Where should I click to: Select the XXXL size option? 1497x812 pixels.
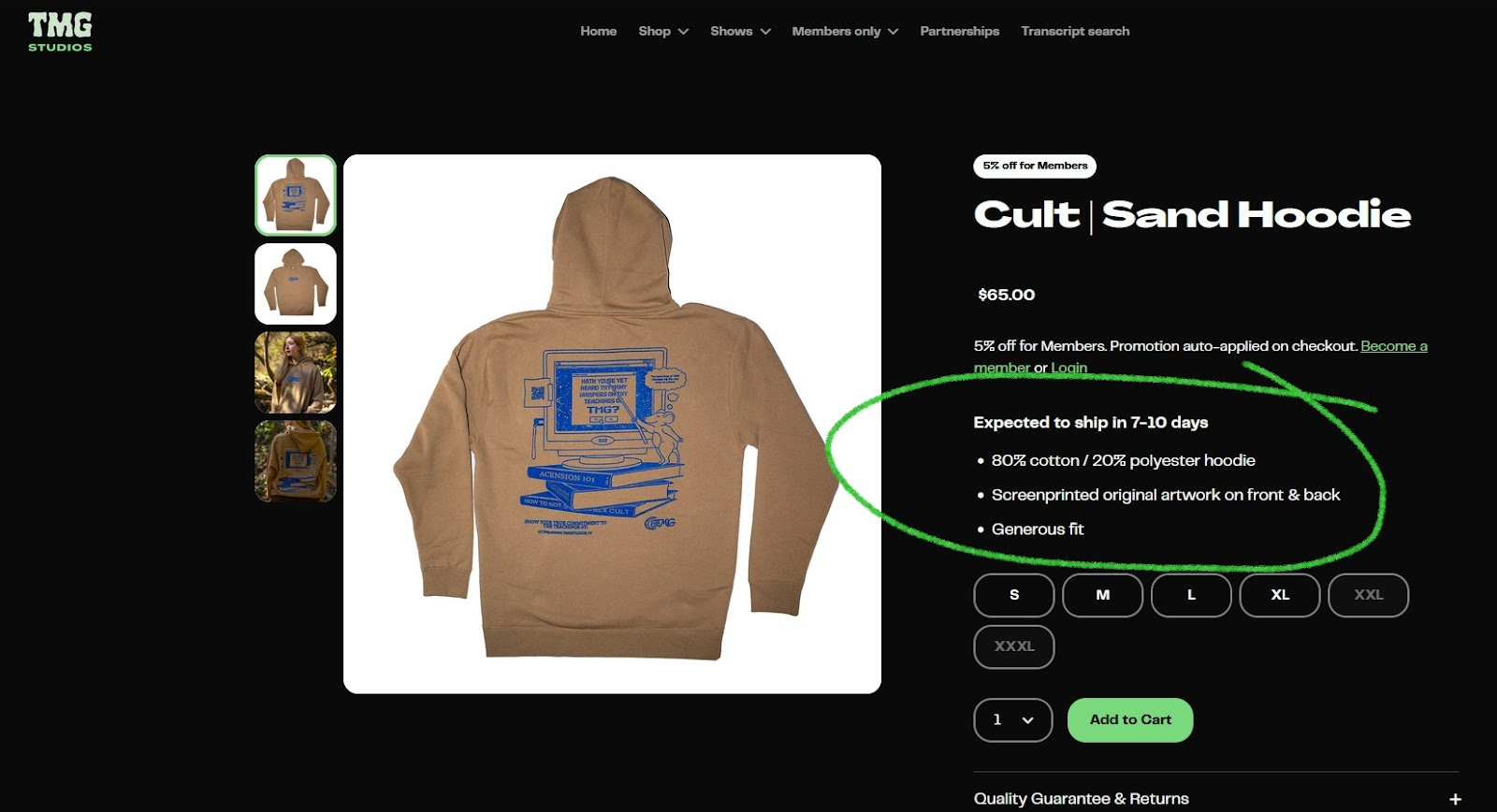(x=1014, y=646)
